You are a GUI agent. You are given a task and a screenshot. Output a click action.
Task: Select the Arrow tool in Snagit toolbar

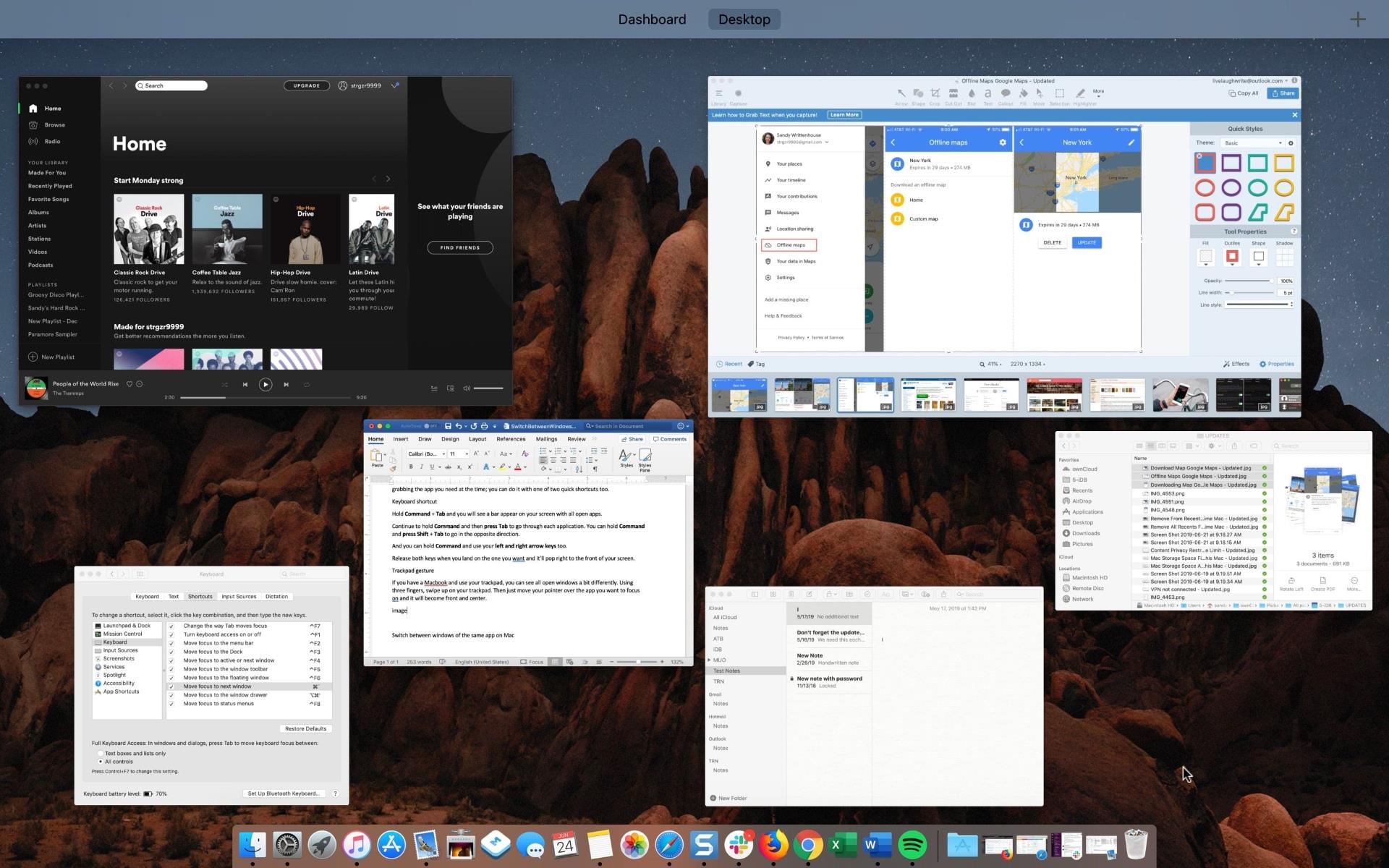pyautogui.click(x=901, y=93)
